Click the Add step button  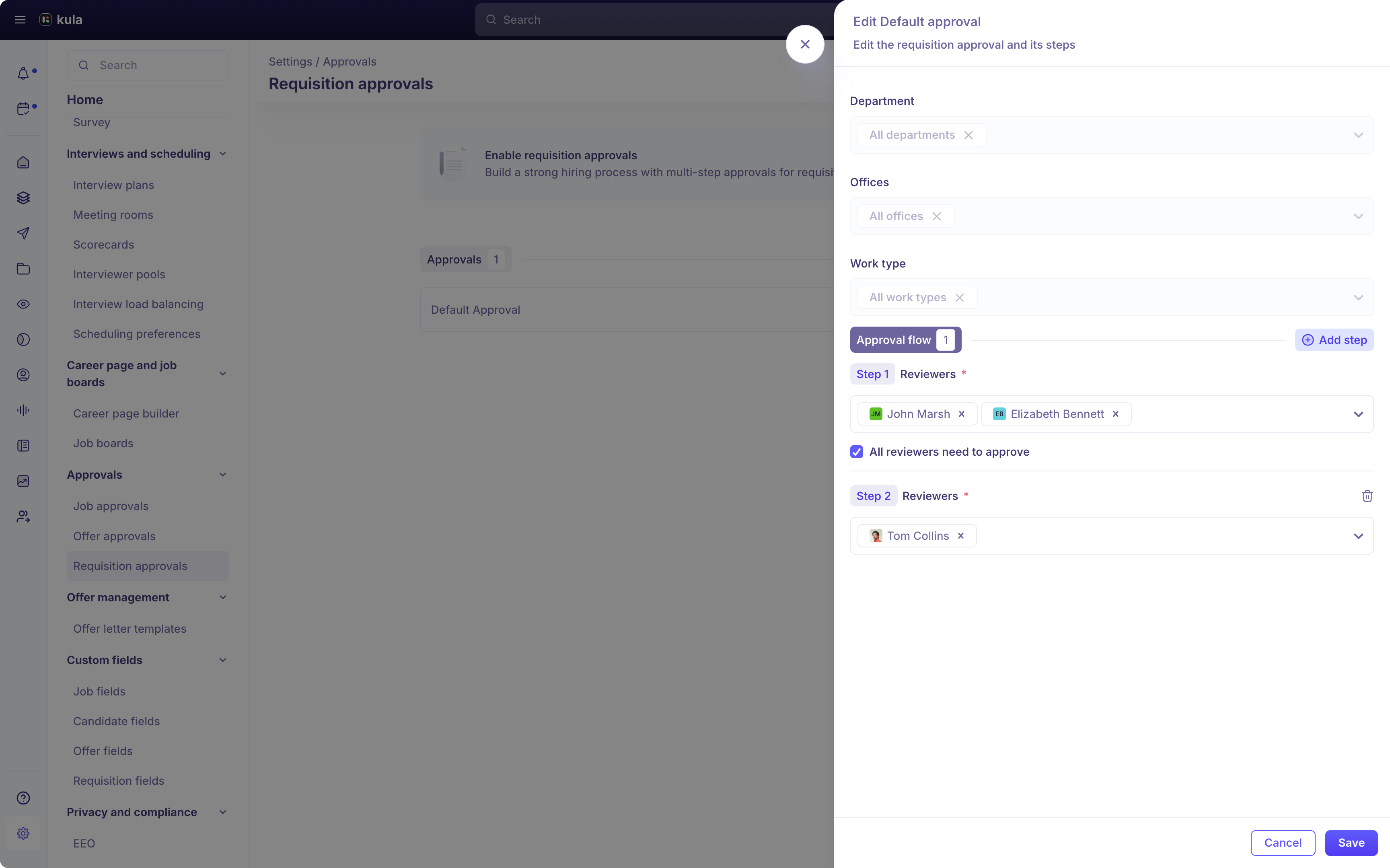[1334, 340]
